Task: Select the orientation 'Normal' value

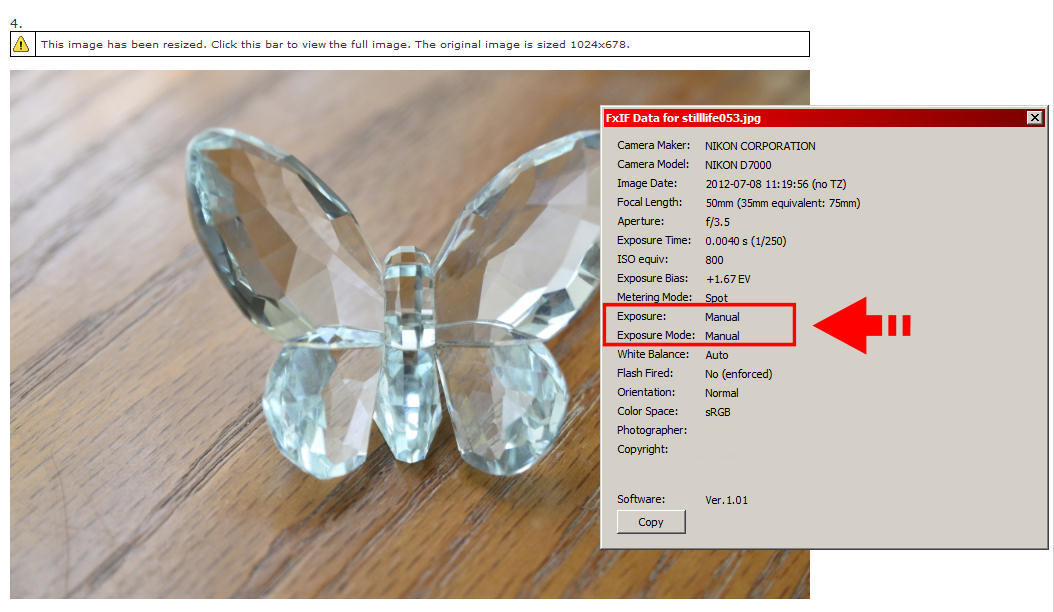Action: coord(722,393)
